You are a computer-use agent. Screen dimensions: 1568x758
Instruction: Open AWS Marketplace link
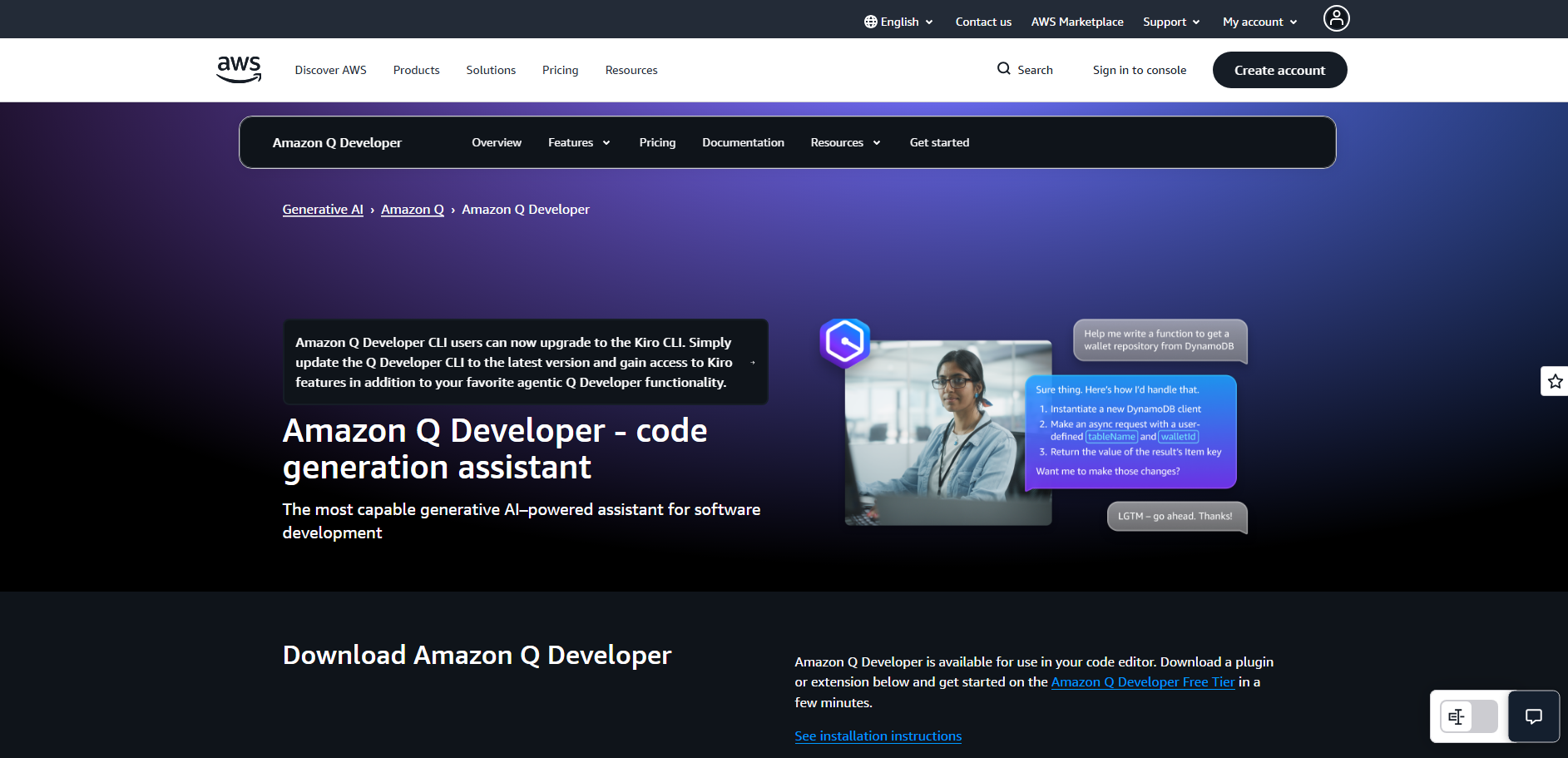(x=1077, y=22)
